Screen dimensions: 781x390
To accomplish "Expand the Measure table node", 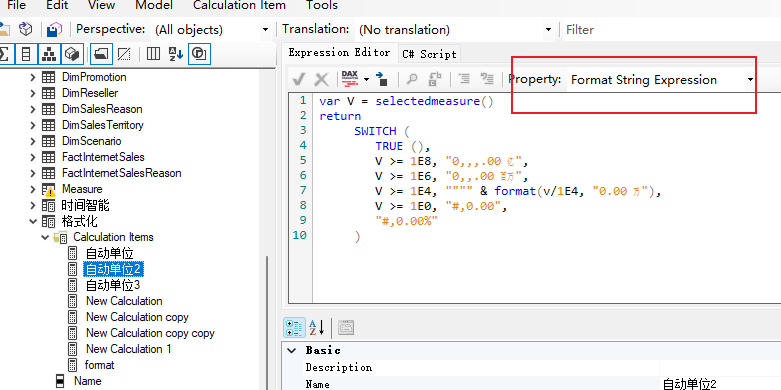I will point(33,189).
